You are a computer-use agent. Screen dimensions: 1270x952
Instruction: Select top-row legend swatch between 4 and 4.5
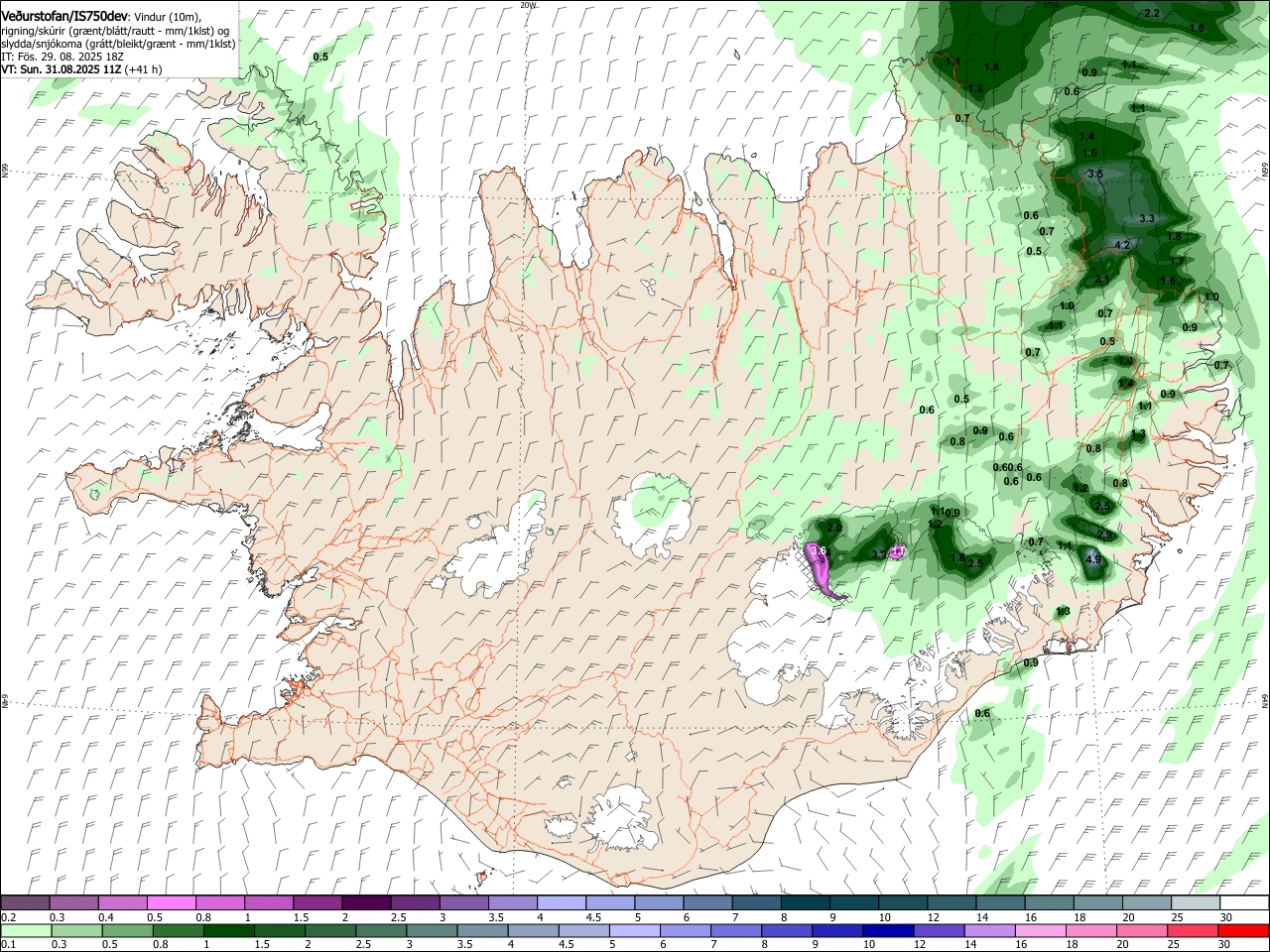(x=561, y=903)
